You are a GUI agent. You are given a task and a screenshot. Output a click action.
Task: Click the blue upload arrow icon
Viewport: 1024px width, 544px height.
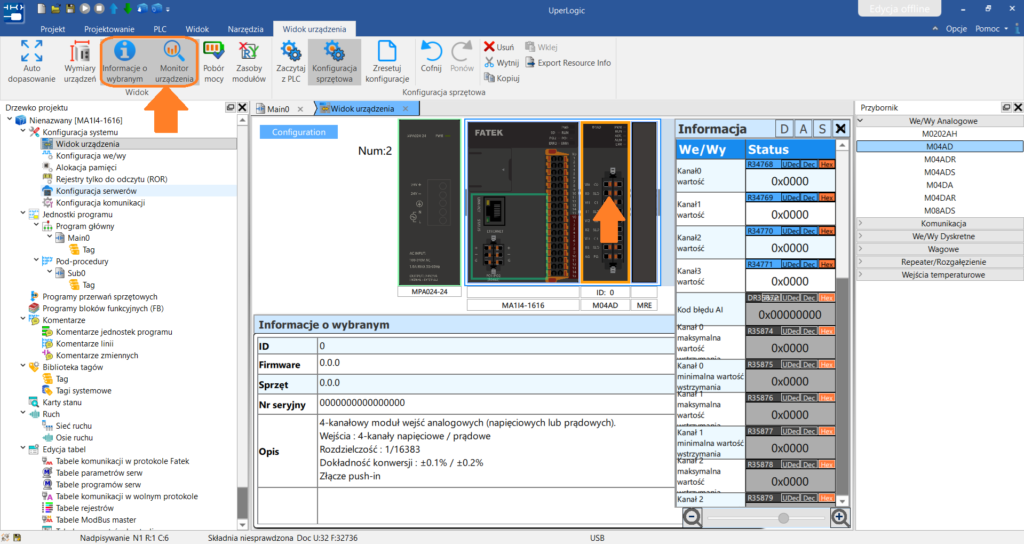coord(114,8)
